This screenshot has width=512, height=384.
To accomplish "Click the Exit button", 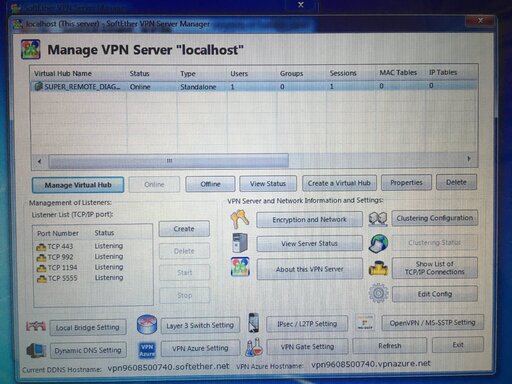I will point(458,345).
